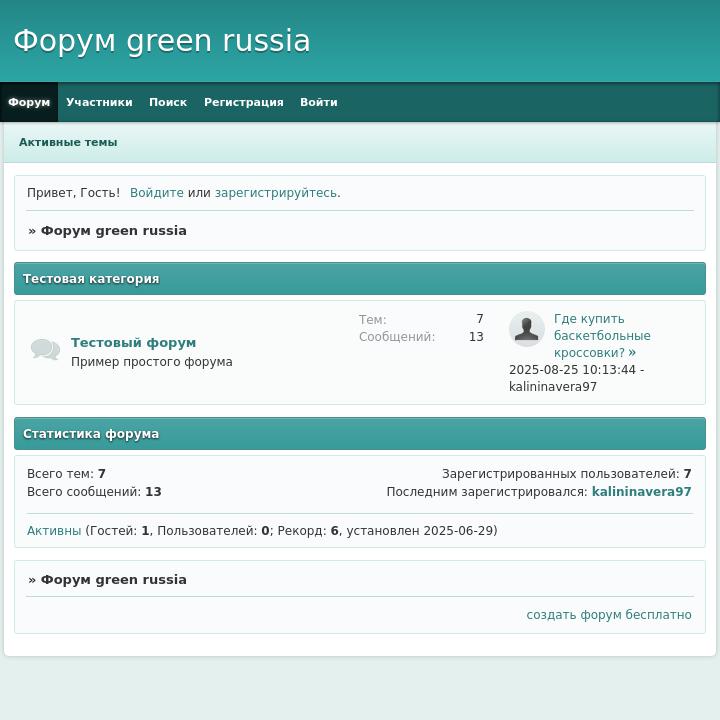Click the large Форум green russia site title
Viewport: 720px width, 720px height.
(162, 41)
